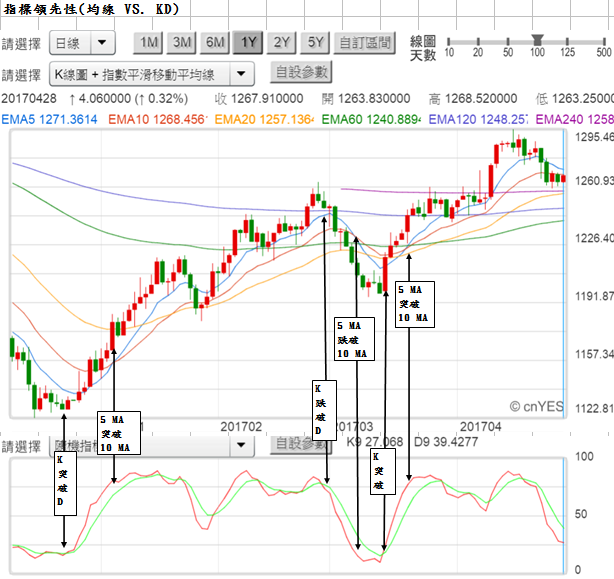This screenshot has height=579, width=614.
Task: Click the K9 27.068 indicator value
Action: [375, 442]
